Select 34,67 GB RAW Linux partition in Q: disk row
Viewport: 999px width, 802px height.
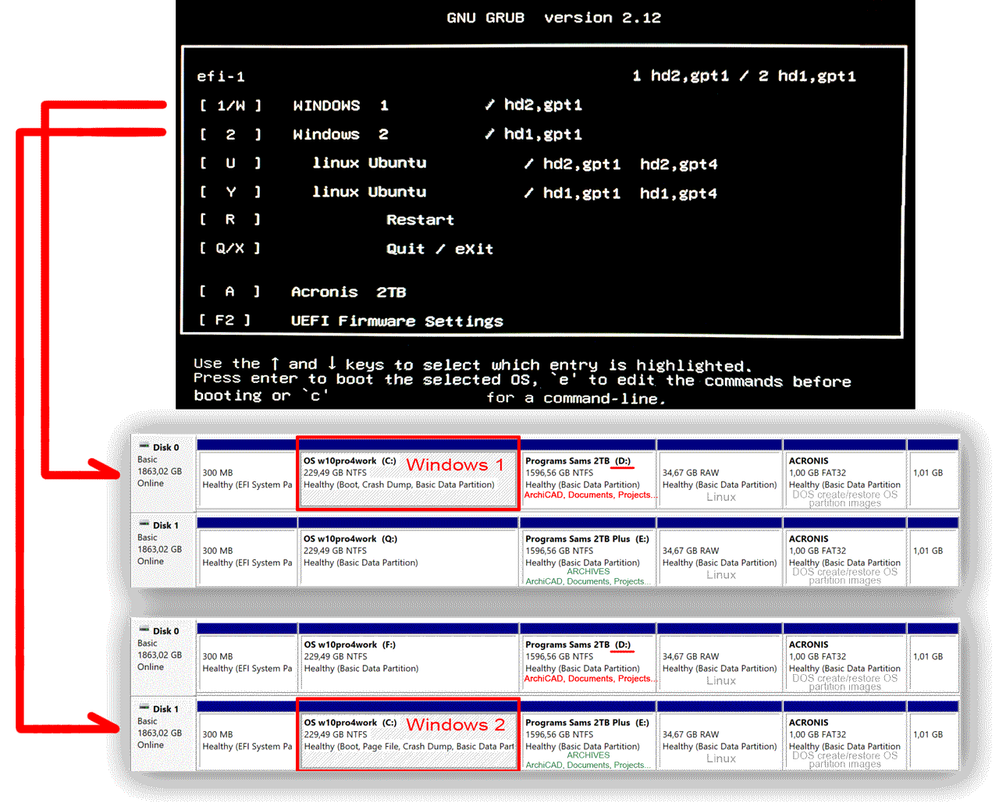[719, 551]
